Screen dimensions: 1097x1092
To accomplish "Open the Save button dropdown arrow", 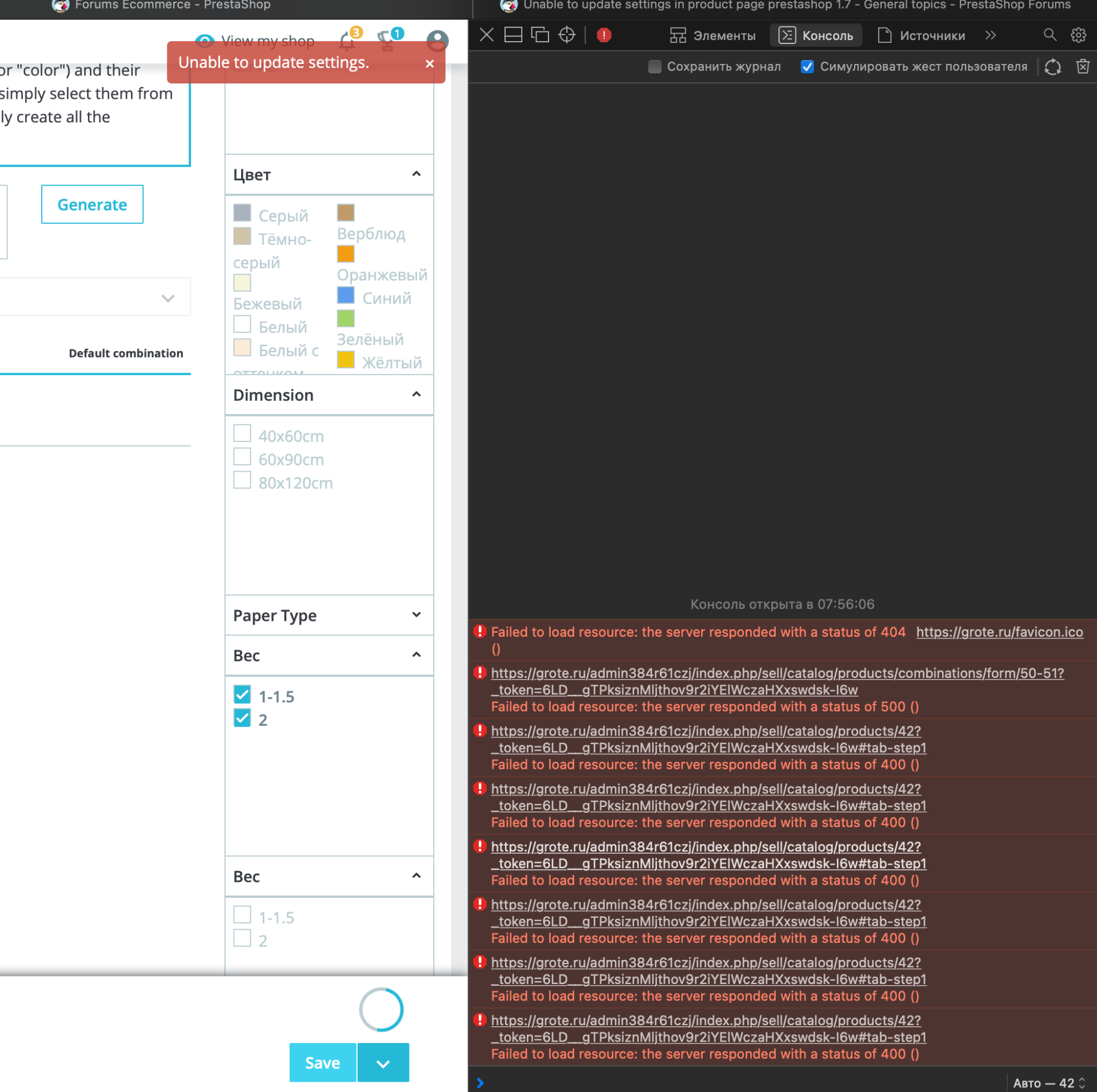I will 383,1063.
